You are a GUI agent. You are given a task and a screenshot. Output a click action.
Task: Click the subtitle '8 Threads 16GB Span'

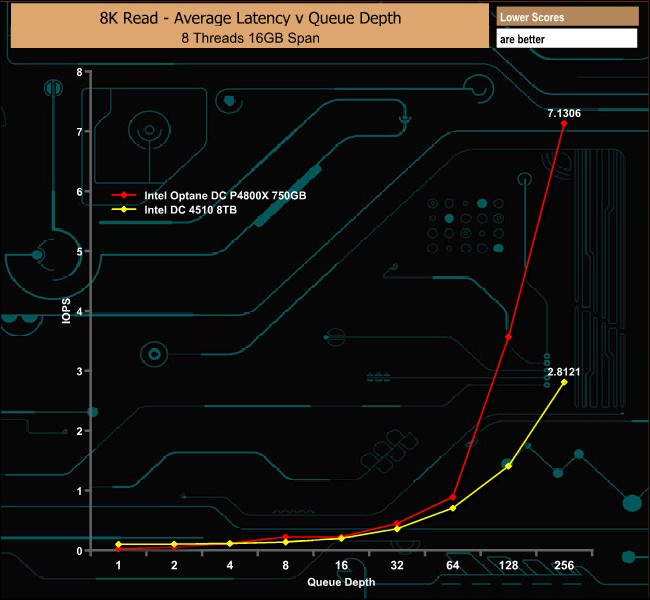(250, 38)
